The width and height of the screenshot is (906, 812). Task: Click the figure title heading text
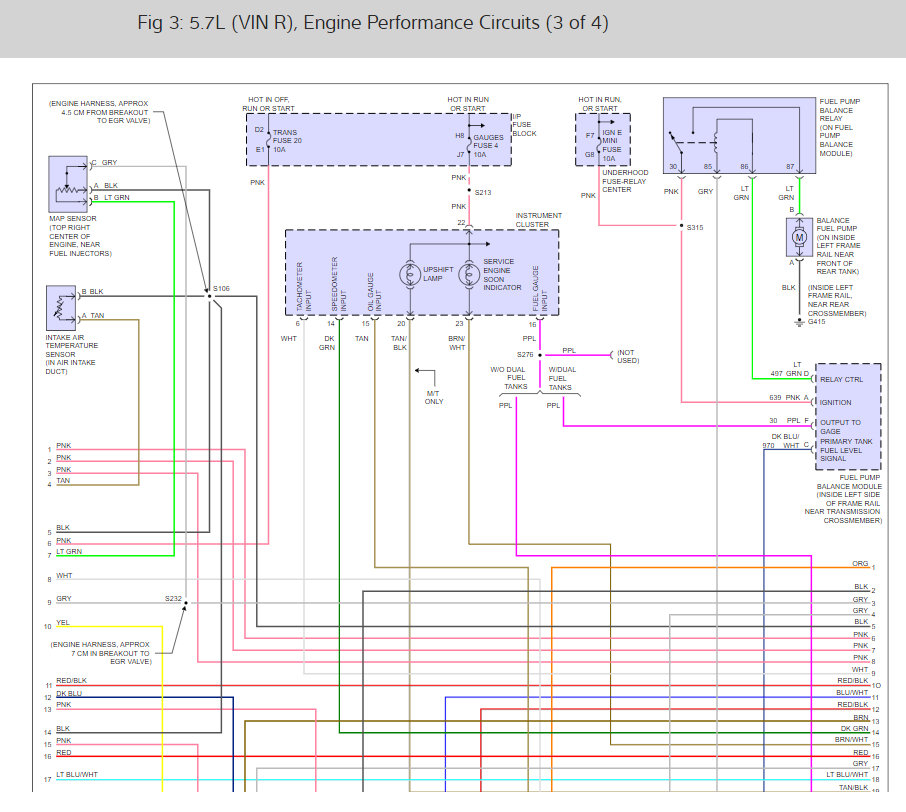point(372,23)
